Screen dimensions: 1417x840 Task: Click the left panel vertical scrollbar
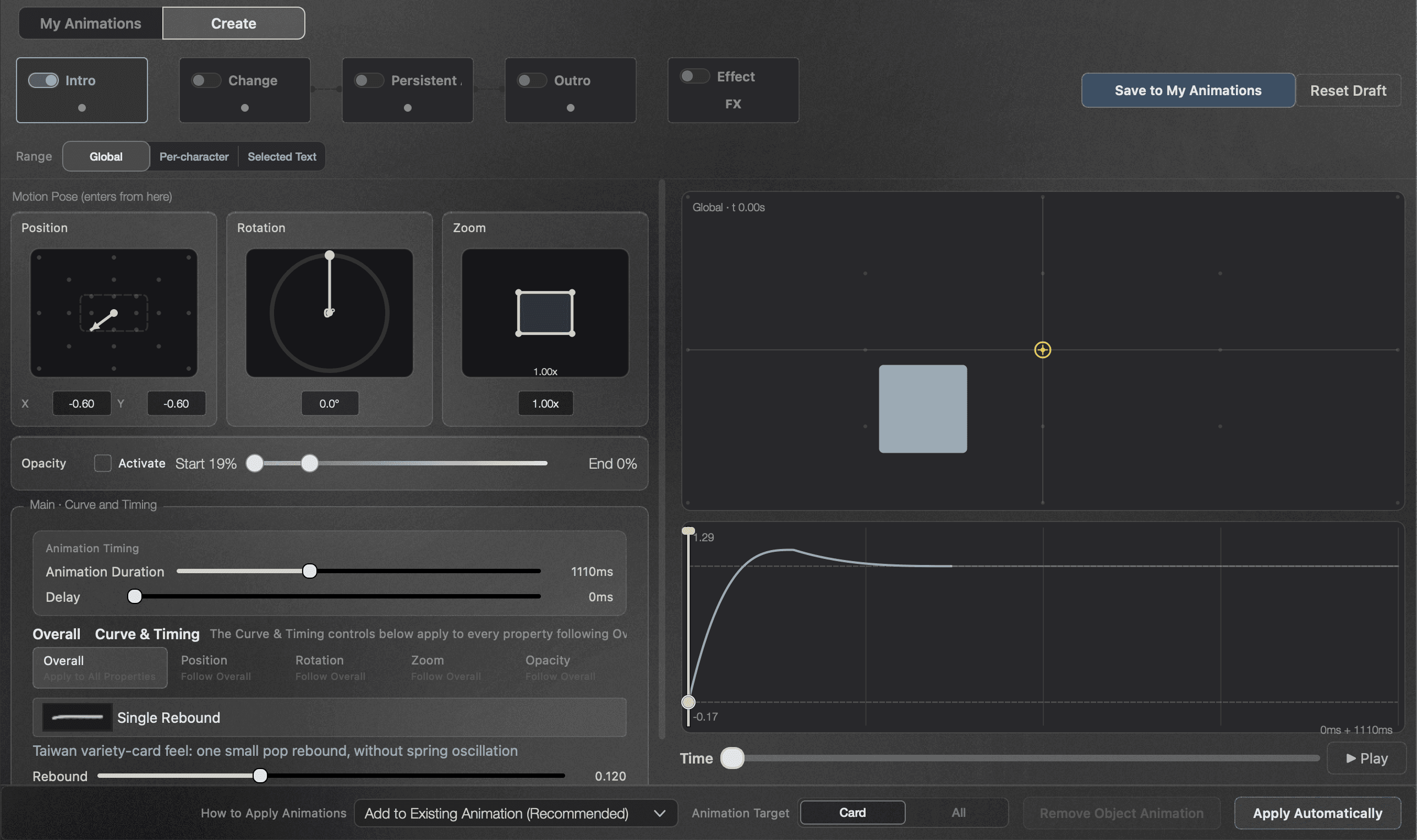tap(662, 460)
